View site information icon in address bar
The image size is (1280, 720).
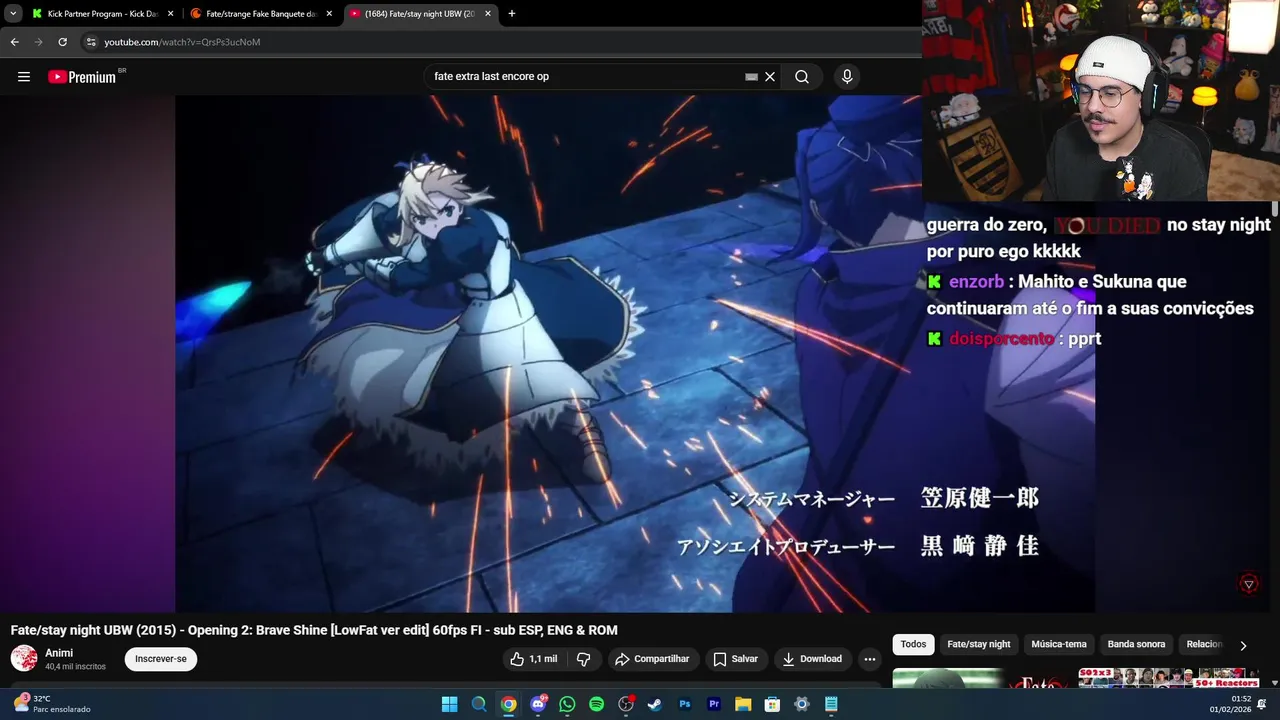pyautogui.click(x=91, y=42)
